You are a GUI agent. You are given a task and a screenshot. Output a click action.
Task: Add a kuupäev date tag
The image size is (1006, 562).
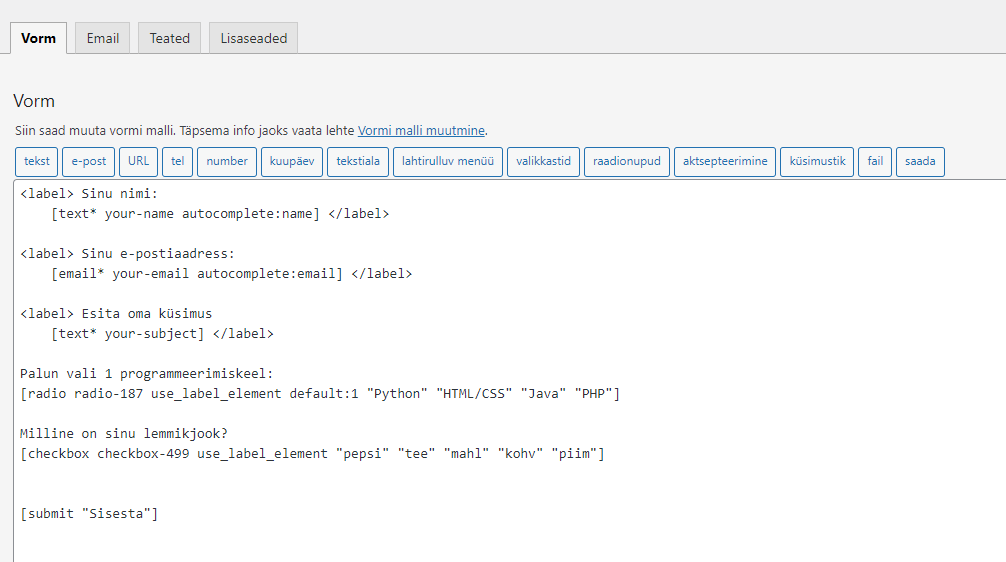(x=292, y=161)
